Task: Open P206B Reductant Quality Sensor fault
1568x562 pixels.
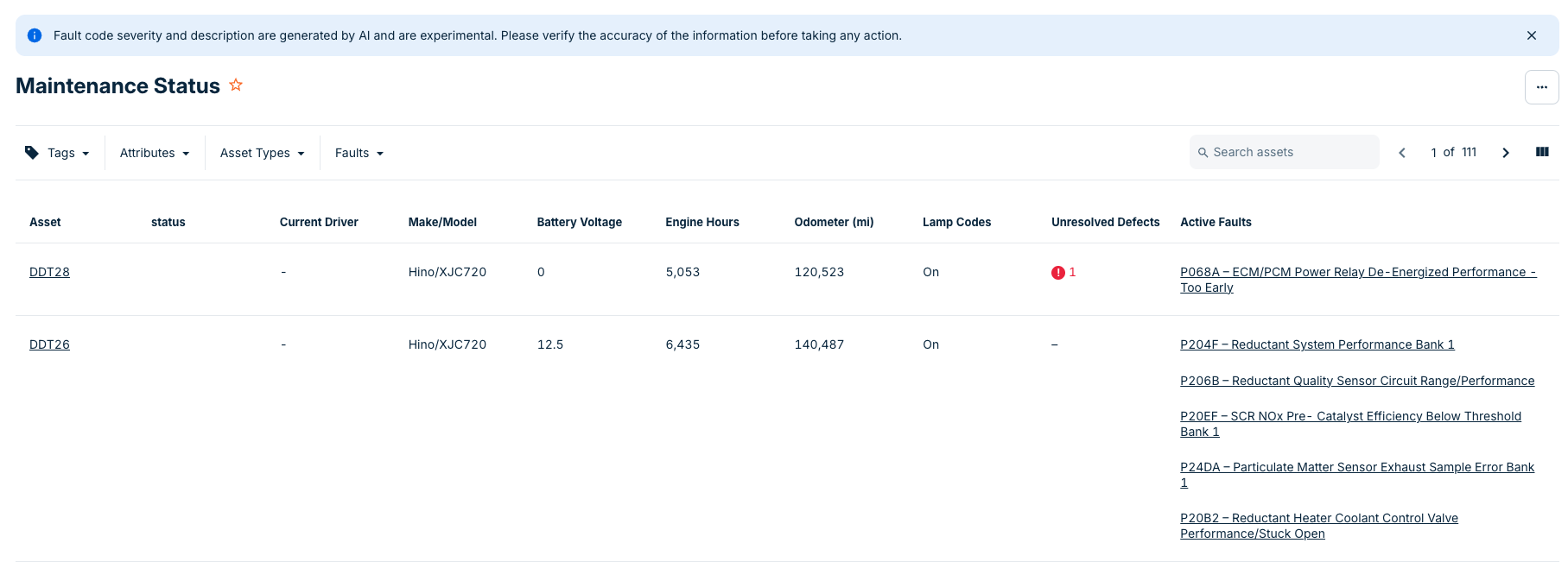Action: point(1356,381)
